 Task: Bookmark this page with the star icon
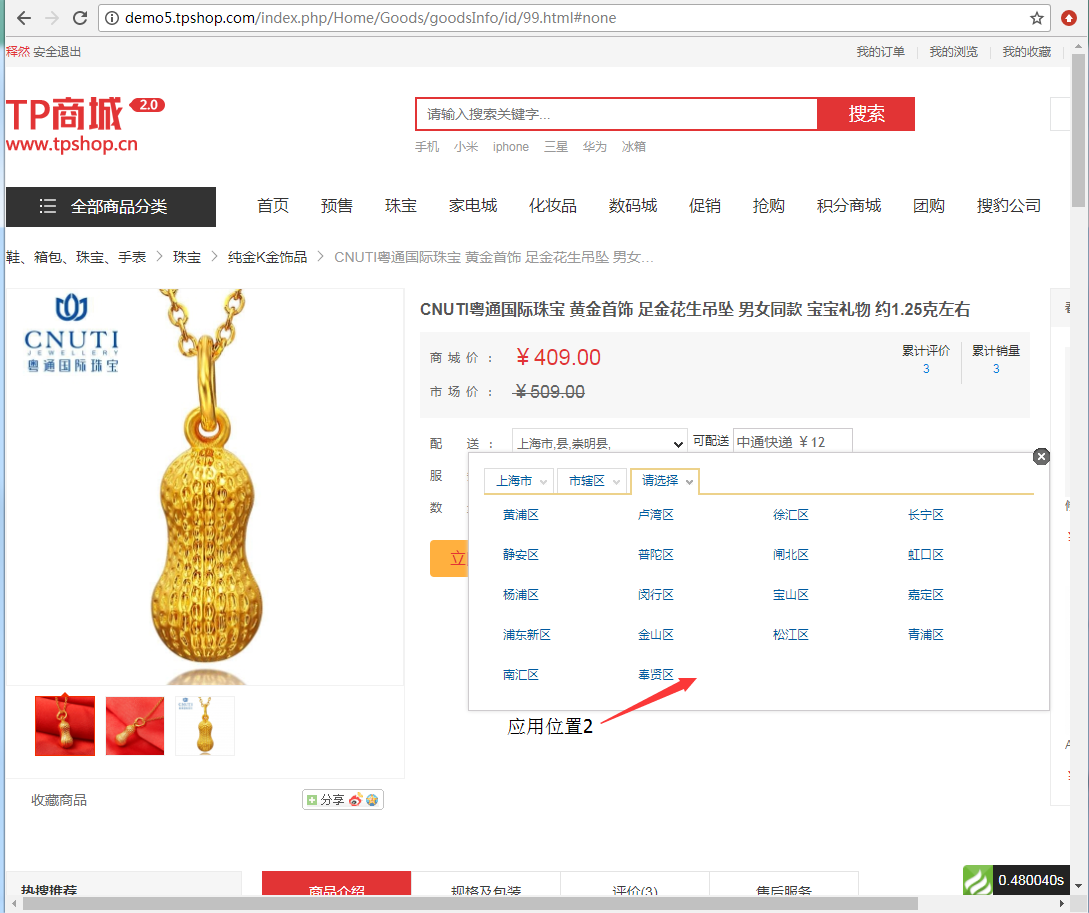pos(1038,18)
